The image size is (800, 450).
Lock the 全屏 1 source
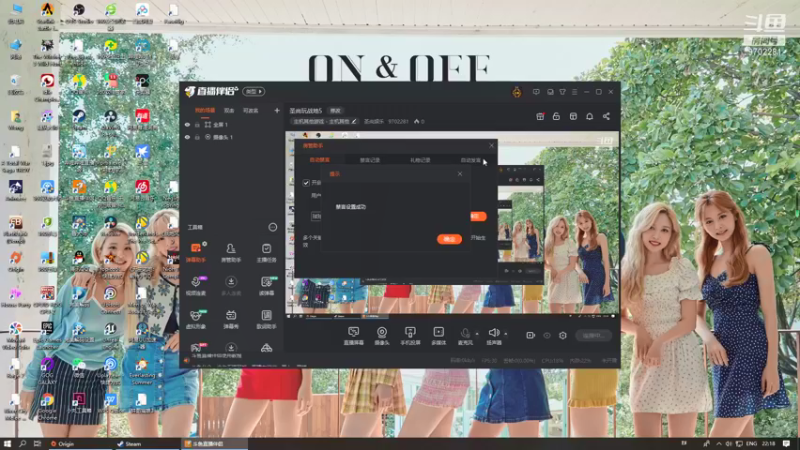(197, 124)
